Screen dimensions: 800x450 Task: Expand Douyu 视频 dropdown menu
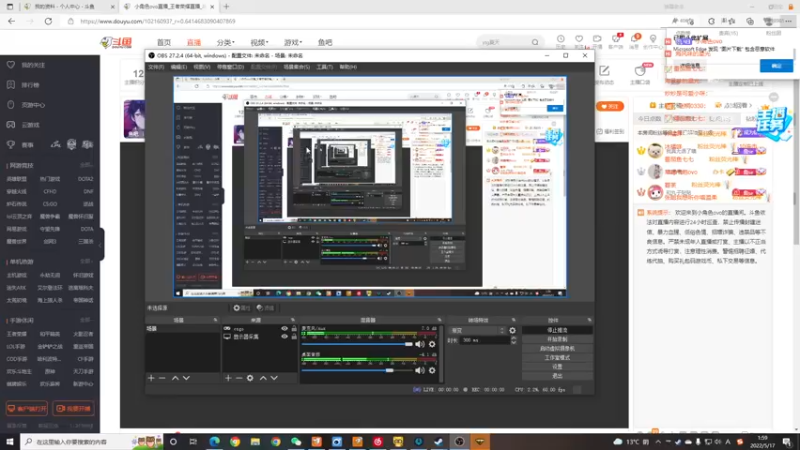(259, 42)
